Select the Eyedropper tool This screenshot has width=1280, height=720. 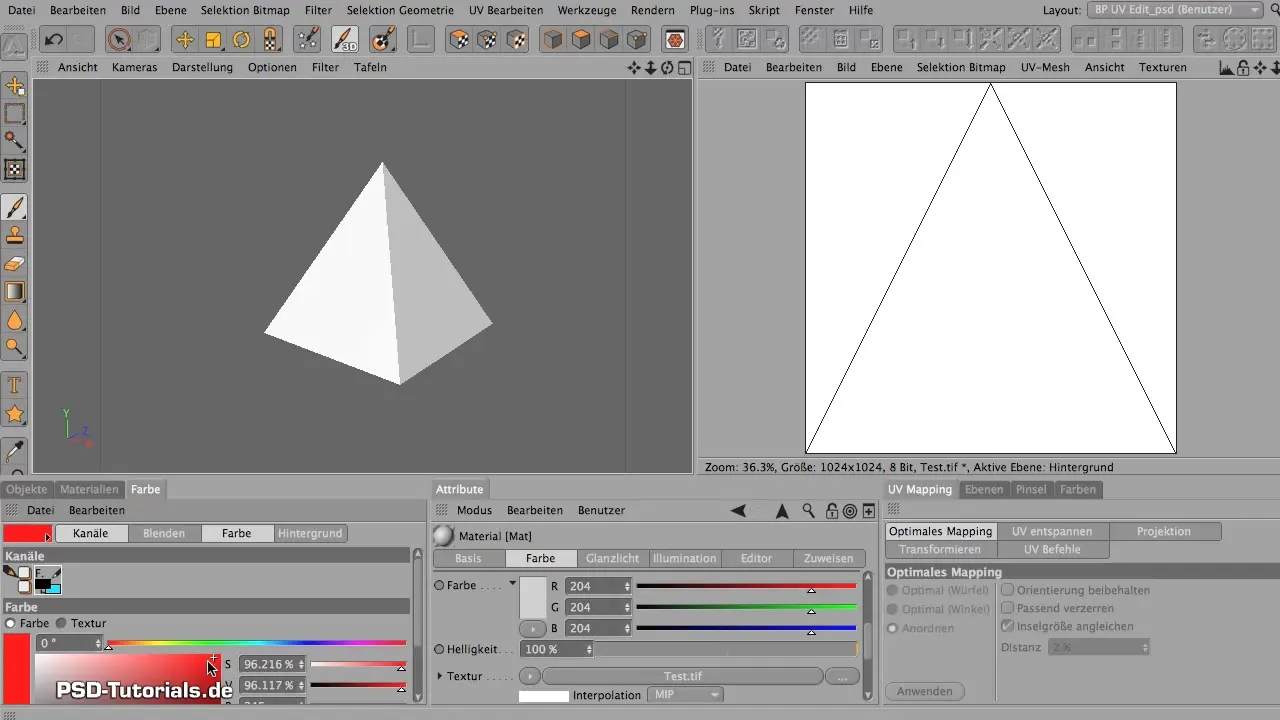coord(15,450)
